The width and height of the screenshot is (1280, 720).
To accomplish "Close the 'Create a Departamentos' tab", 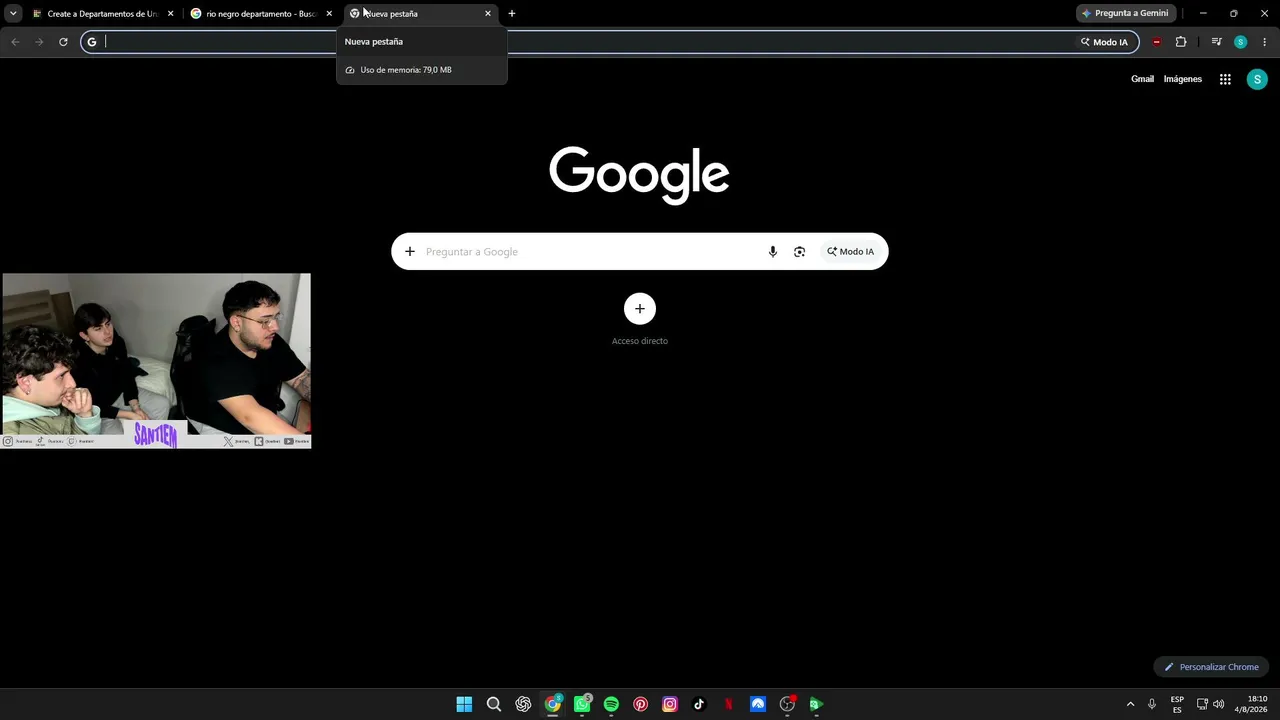I will (x=171, y=14).
